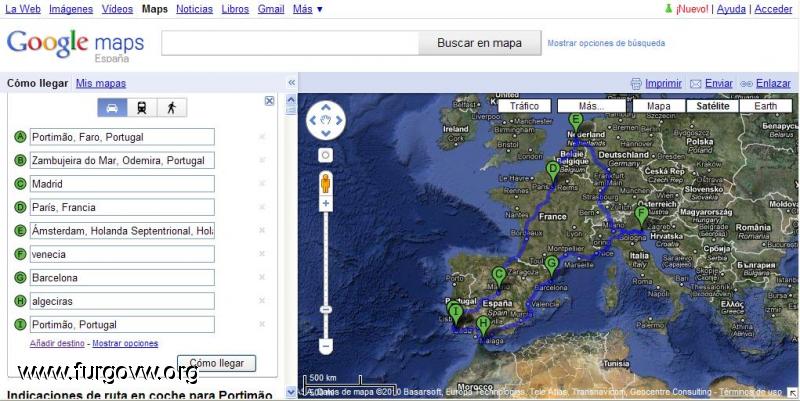Click the green H marker icon beside algeciras field
The width and height of the screenshot is (800, 401).
[20, 301]
